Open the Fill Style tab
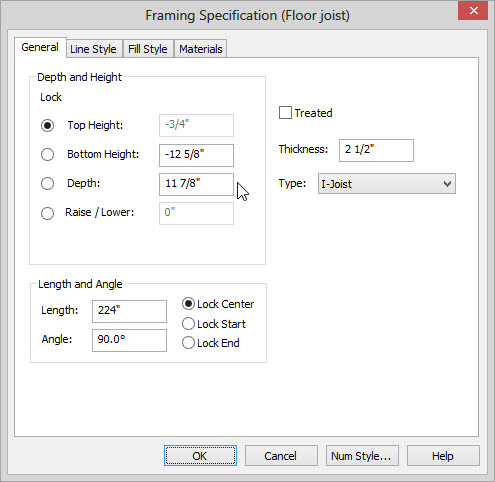 point(148,49)
